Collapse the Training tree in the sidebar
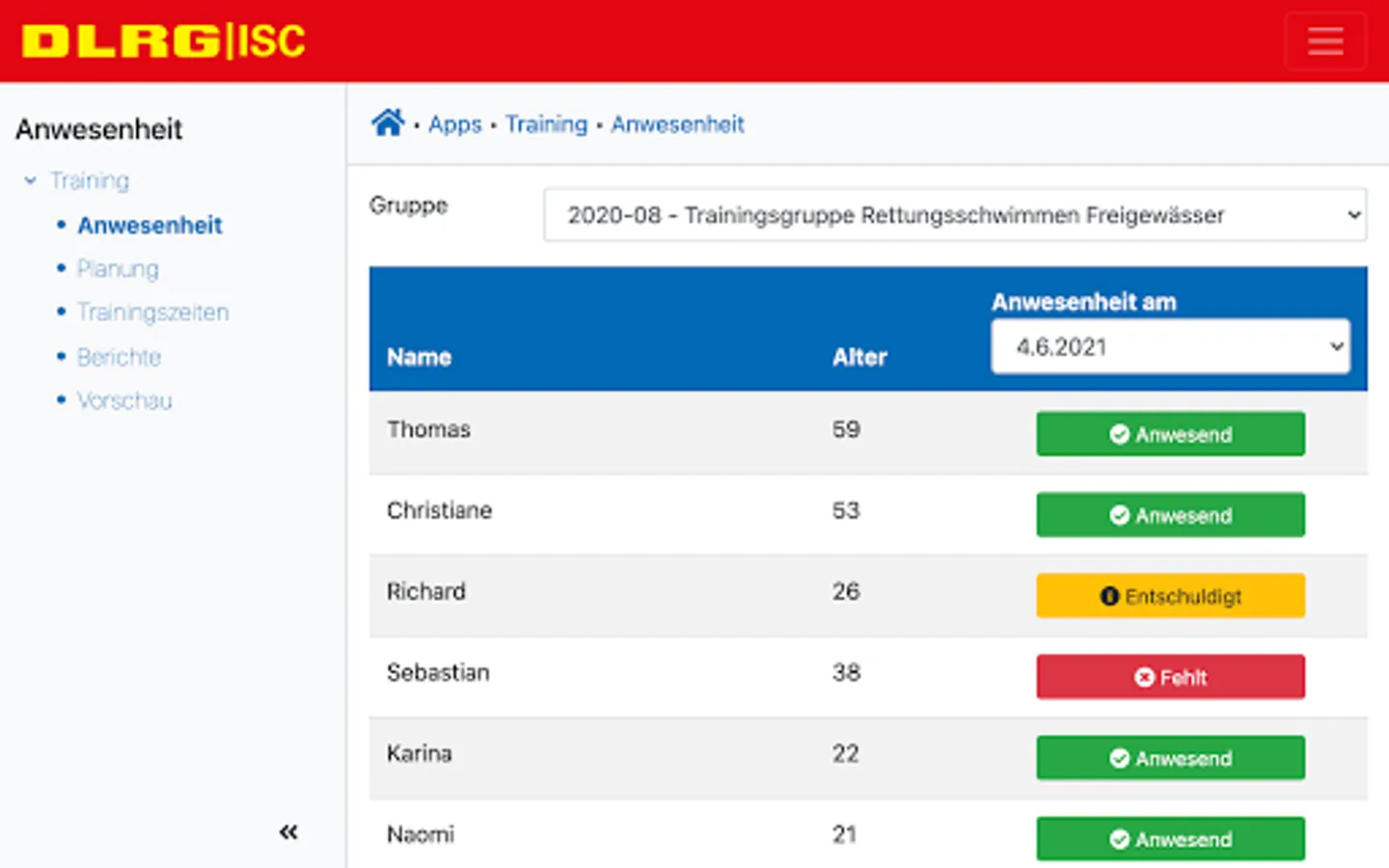The height and width of the screenshot is (868, 1389). pos(31,180)
